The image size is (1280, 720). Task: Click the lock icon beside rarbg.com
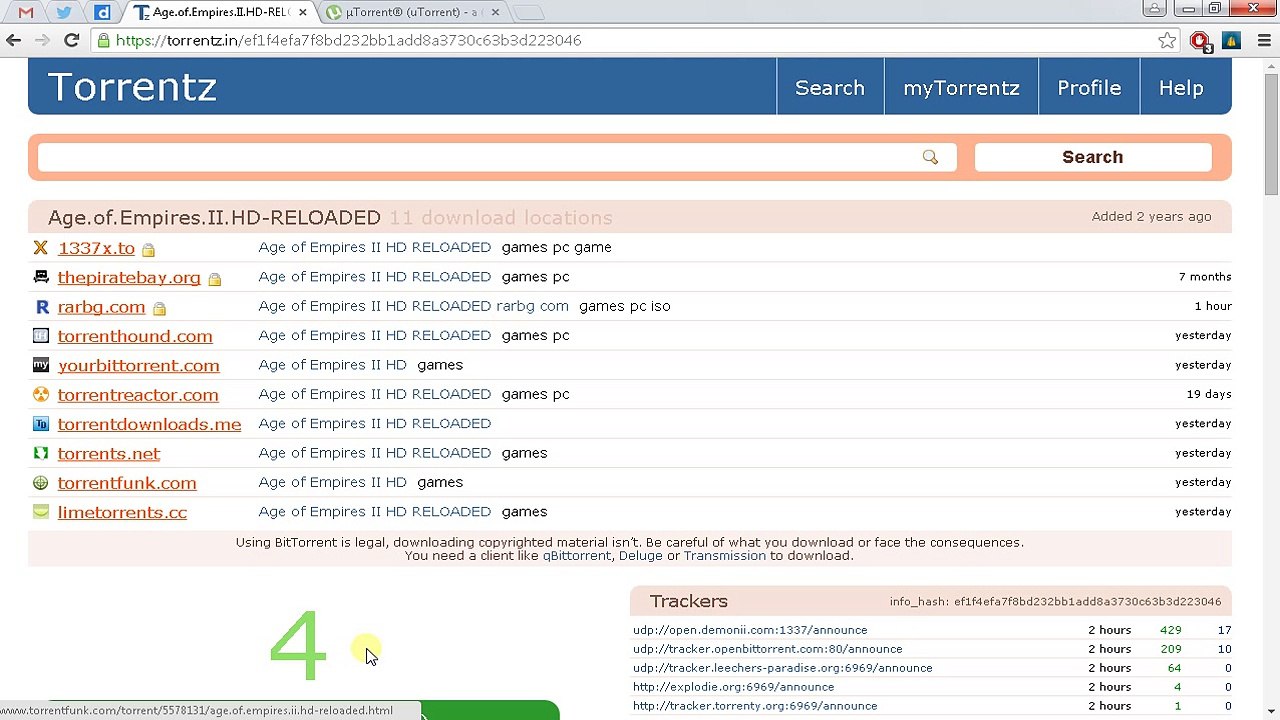coord(159,309)
